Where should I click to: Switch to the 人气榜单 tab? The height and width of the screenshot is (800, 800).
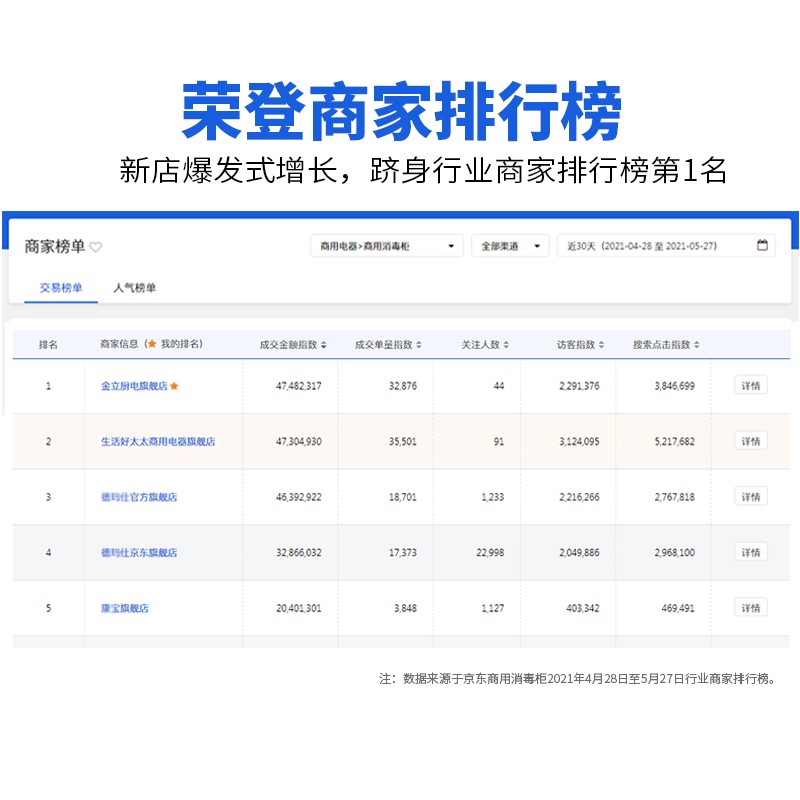point(135,288)
